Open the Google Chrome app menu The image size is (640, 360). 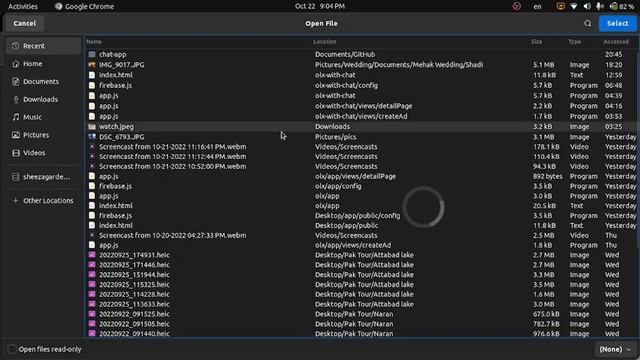pos(84,6)
